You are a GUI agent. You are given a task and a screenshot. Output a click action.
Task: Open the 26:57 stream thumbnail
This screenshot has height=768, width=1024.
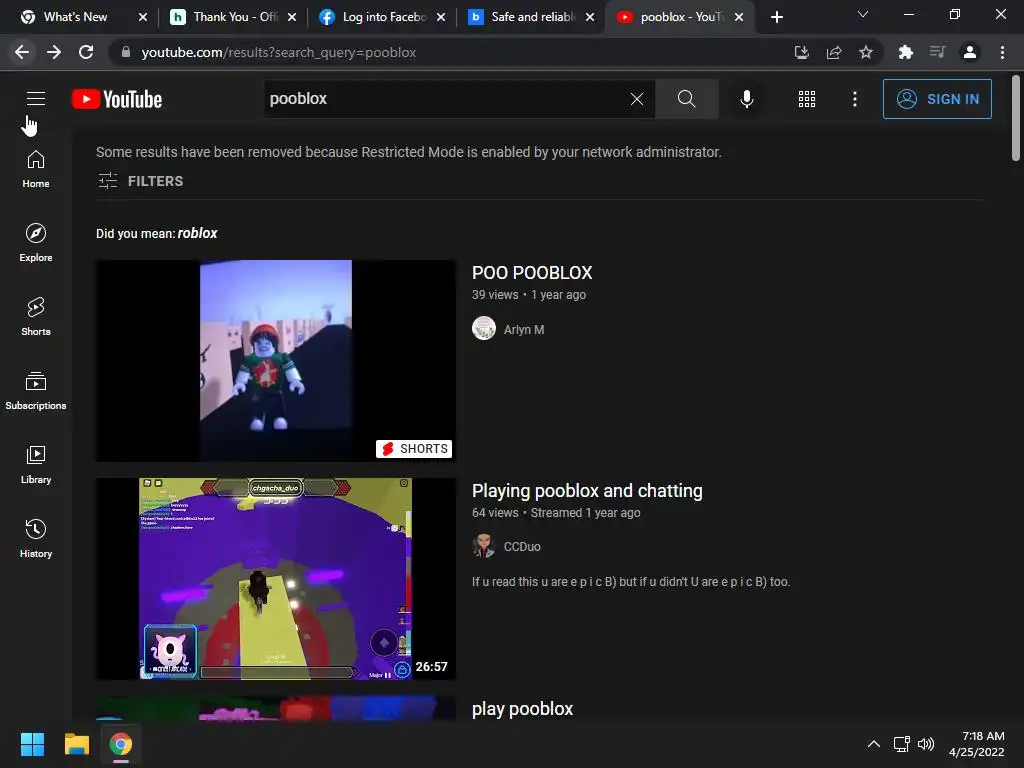tap(276, 579)
